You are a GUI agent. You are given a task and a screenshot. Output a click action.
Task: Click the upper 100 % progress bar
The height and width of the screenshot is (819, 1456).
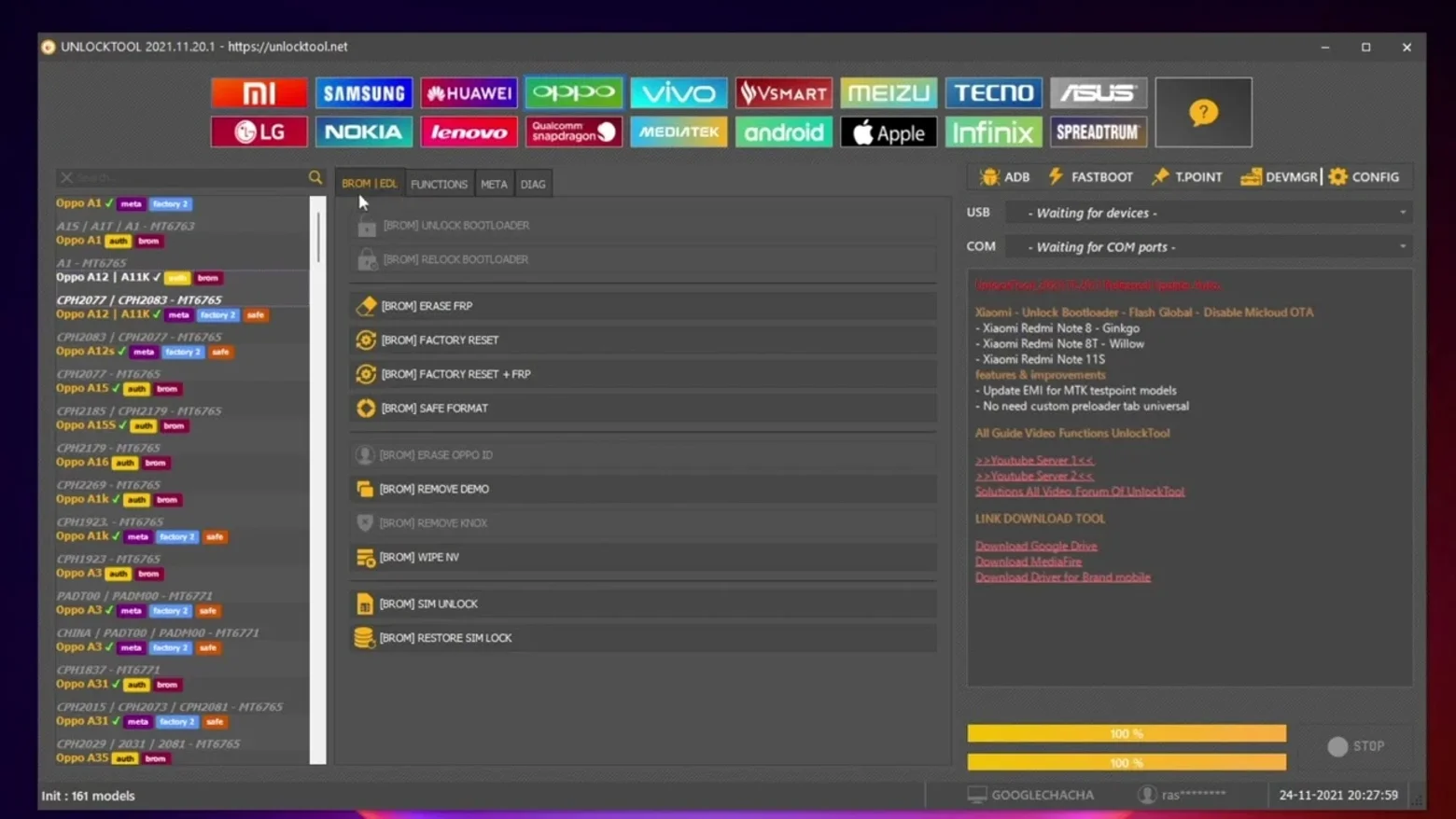click(x=1127, y=734)
